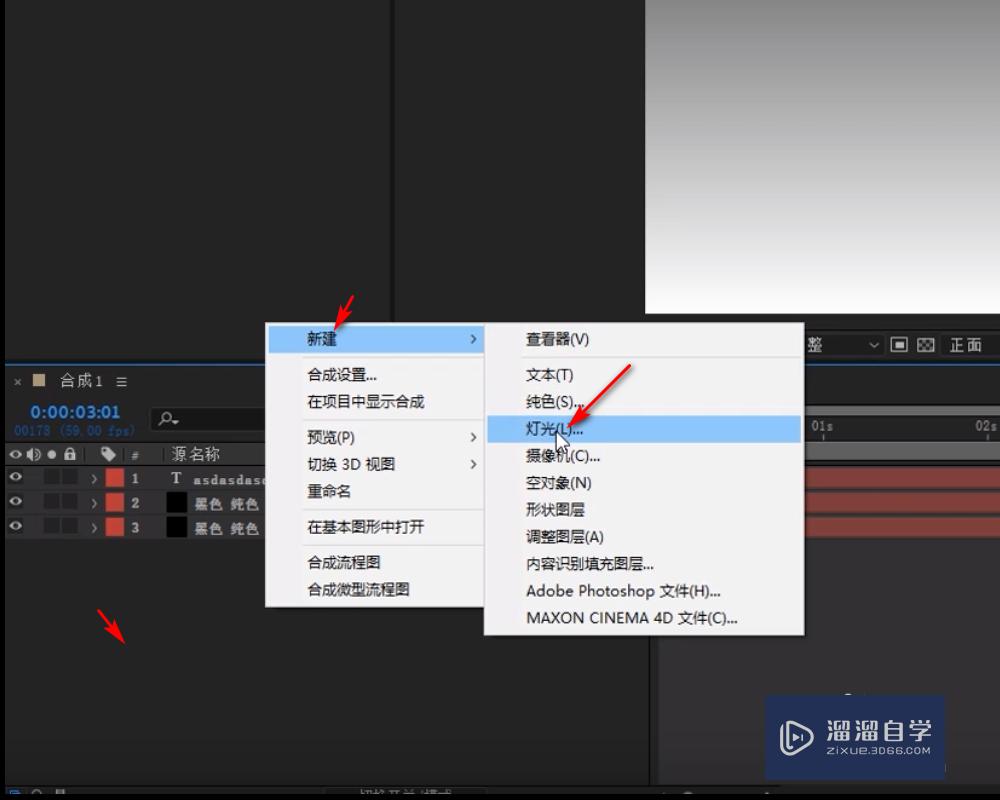Hide layer 1 with its eye icon
Viewport: 1000px width, 800px height.
15,477
